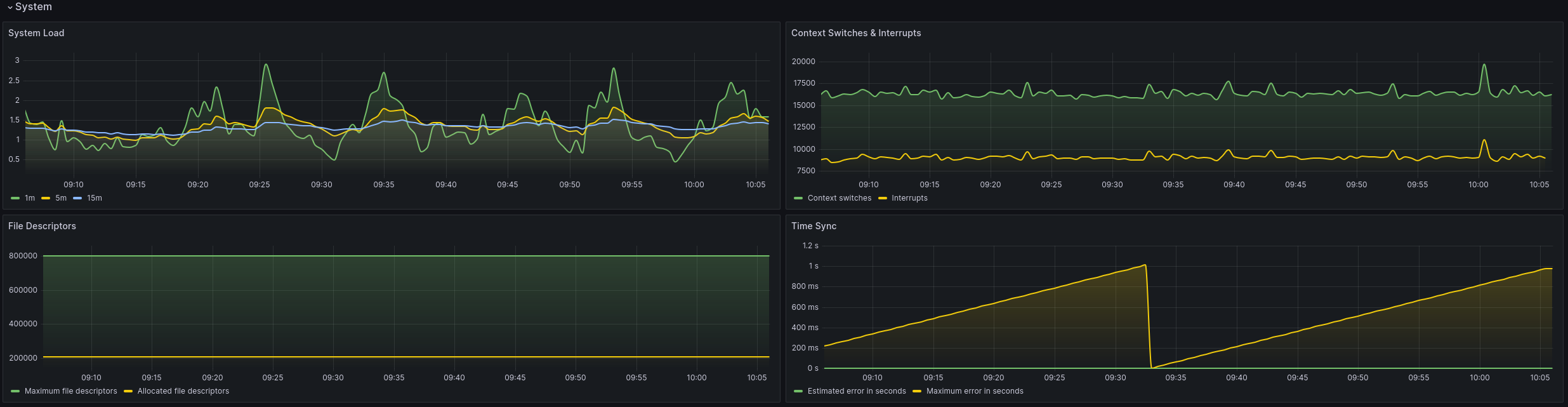Select Maximum error in seconds legend entry
The width and height of the screenshot is (1568, 407).
point(975,391)
